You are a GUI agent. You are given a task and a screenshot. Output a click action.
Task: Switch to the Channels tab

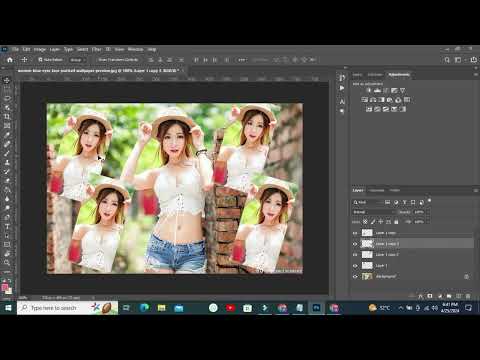pos(377,190)
